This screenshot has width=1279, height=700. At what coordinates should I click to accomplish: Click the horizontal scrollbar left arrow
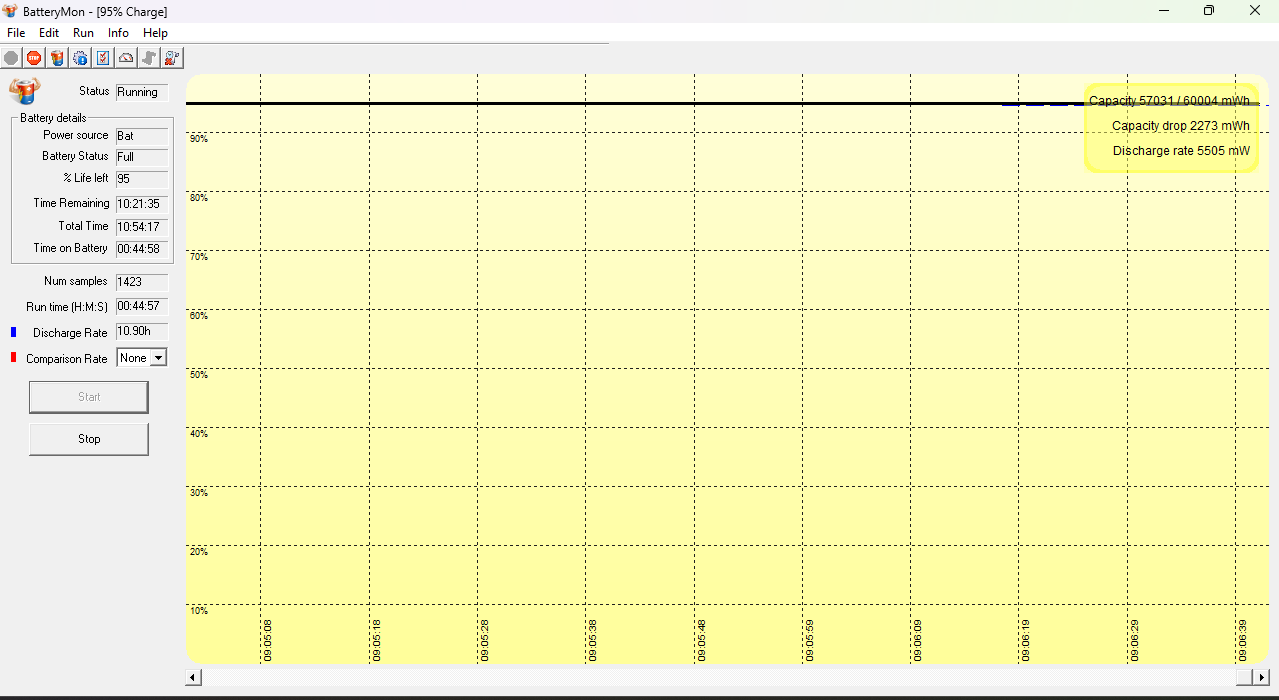(x=194, y=678)
